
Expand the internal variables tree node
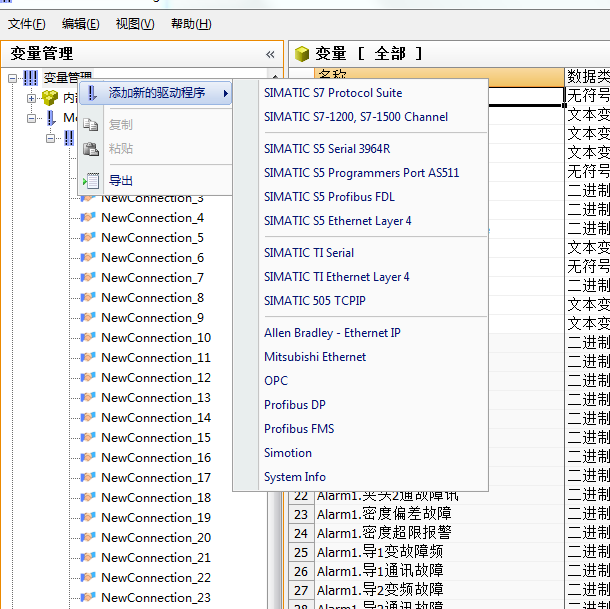32,98
